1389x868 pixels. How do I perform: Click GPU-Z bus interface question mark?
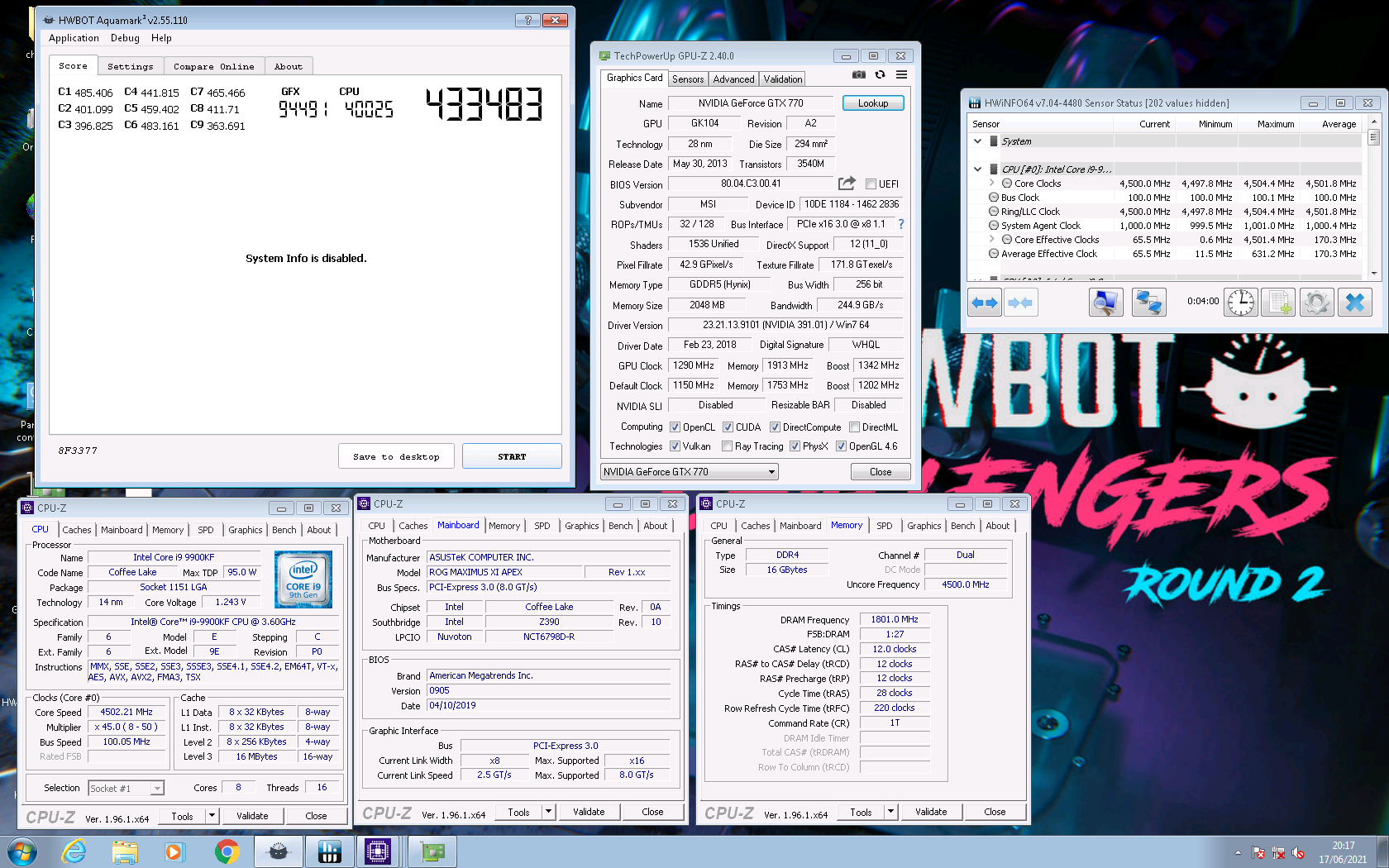[x=901, y=224]
